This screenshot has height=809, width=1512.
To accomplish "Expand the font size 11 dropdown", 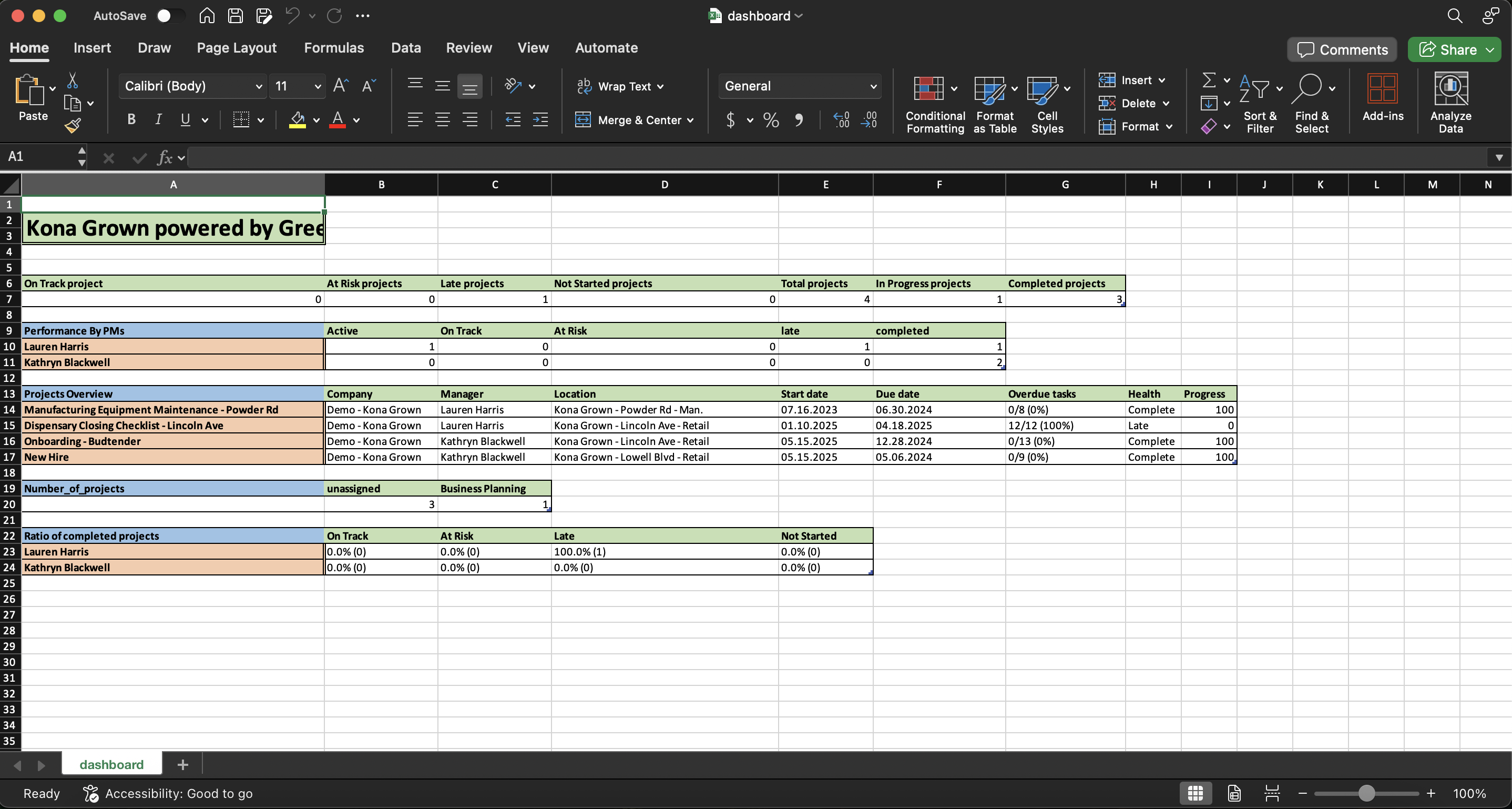I will coord(317,86).
